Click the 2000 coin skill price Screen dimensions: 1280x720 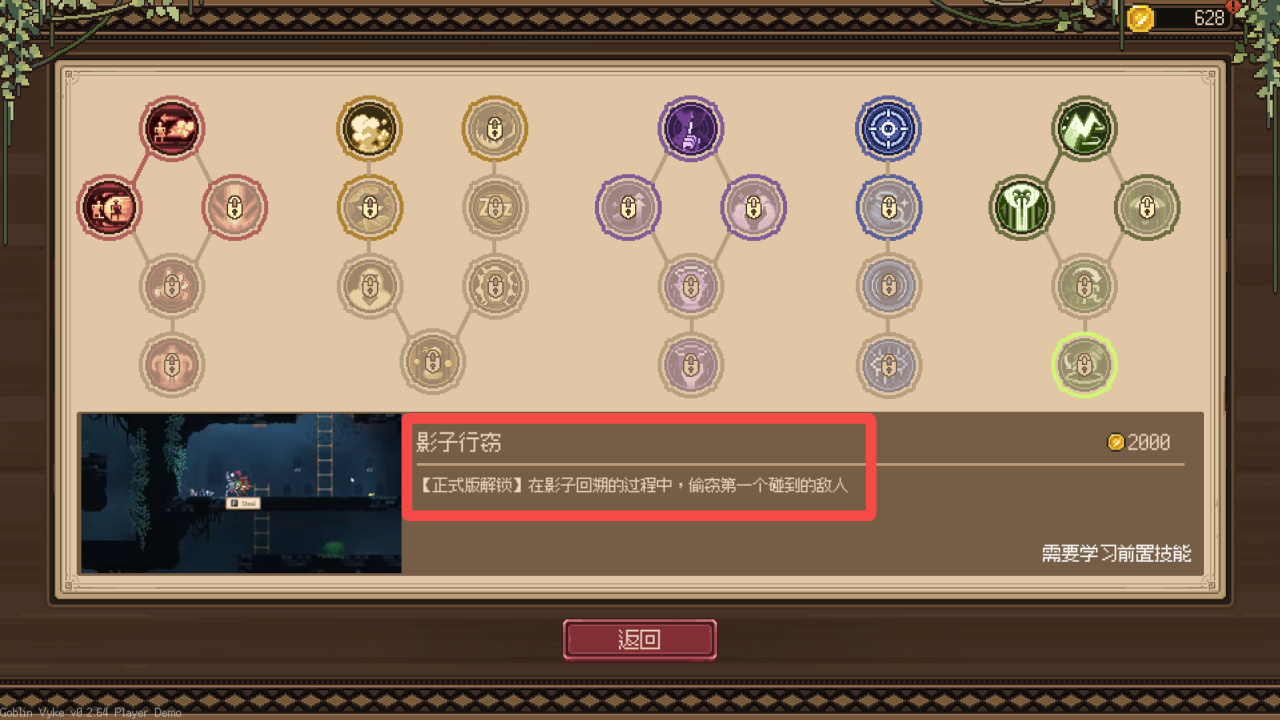point(1139,442)
